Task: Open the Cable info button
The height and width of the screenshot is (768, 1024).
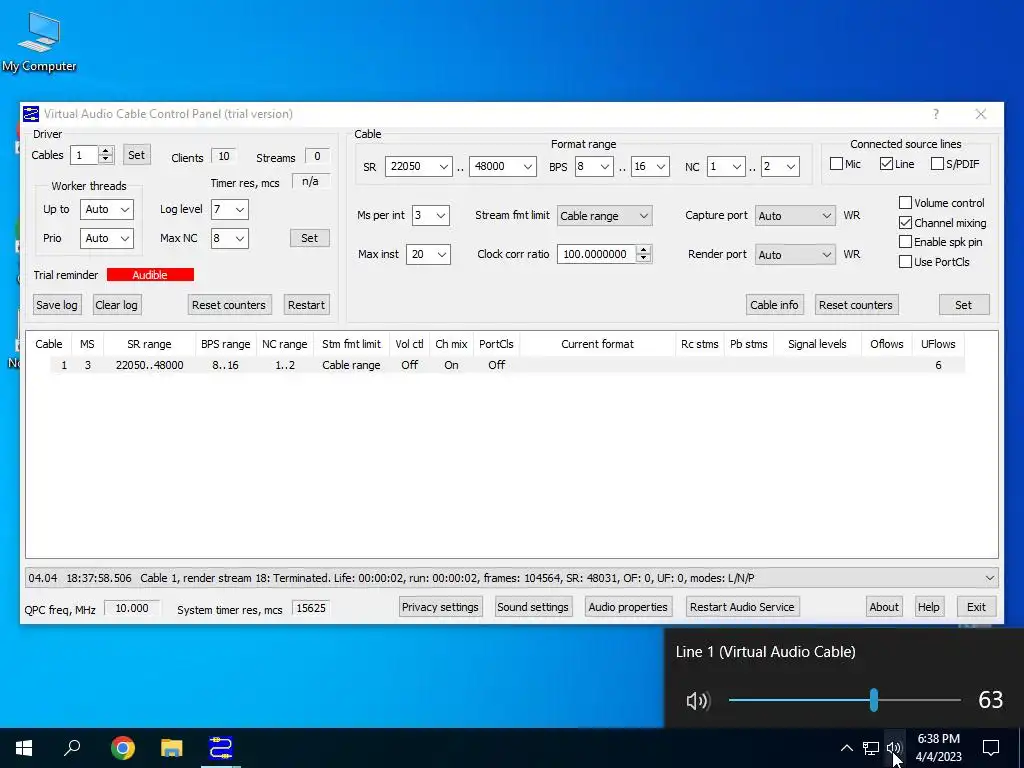Action: pyautogui.click(x=774, y=305)
